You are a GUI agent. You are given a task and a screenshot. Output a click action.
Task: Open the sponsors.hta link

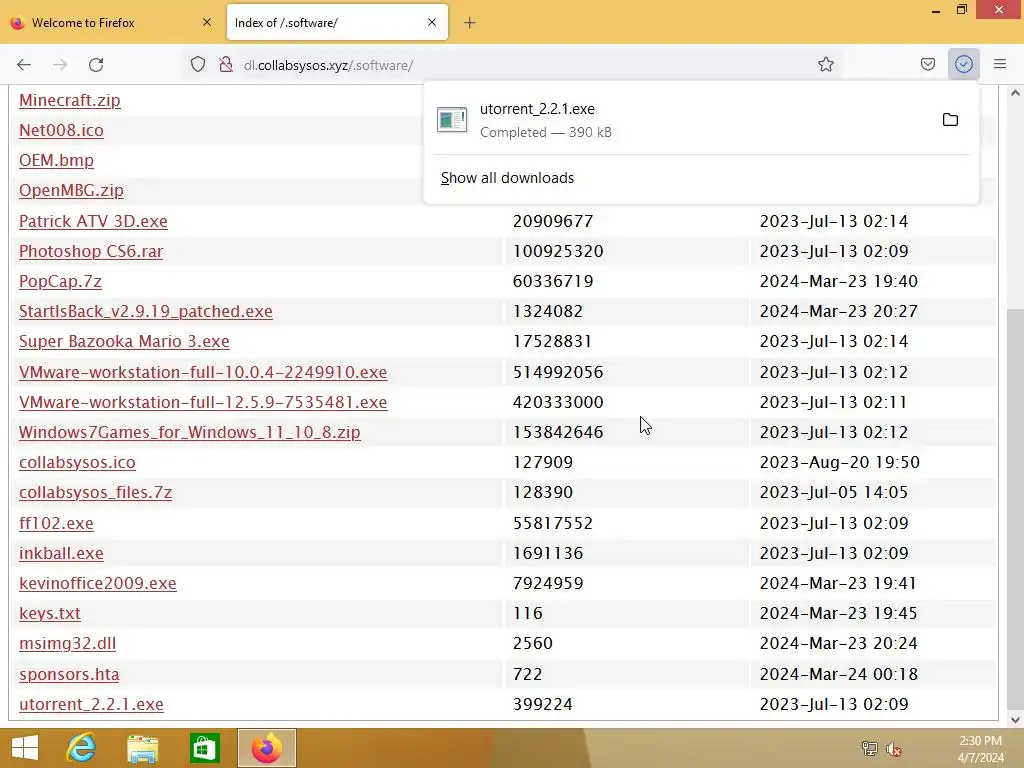69,674
